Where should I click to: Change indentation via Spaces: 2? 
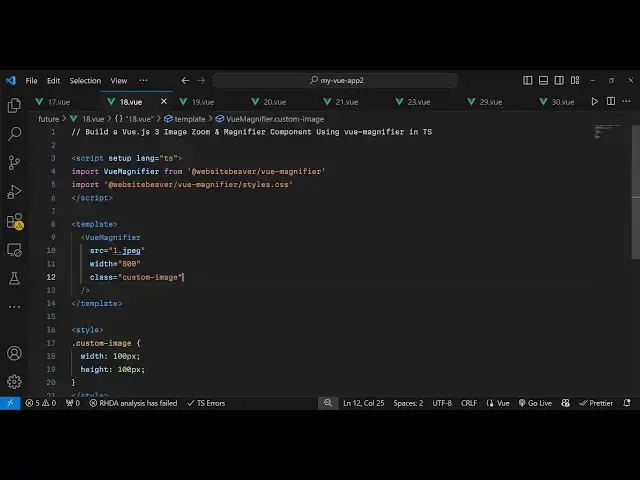[x=408, y=403]
